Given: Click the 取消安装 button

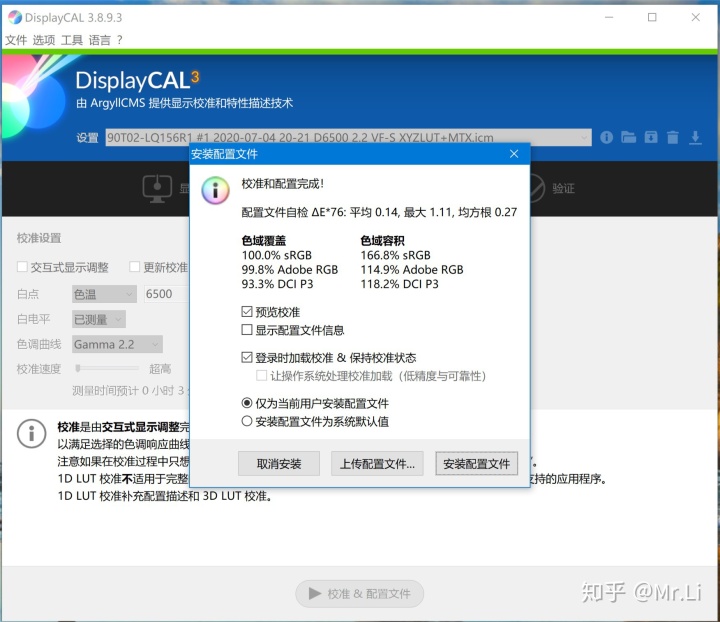Looking at the screenshot, I should click(279, 464).
